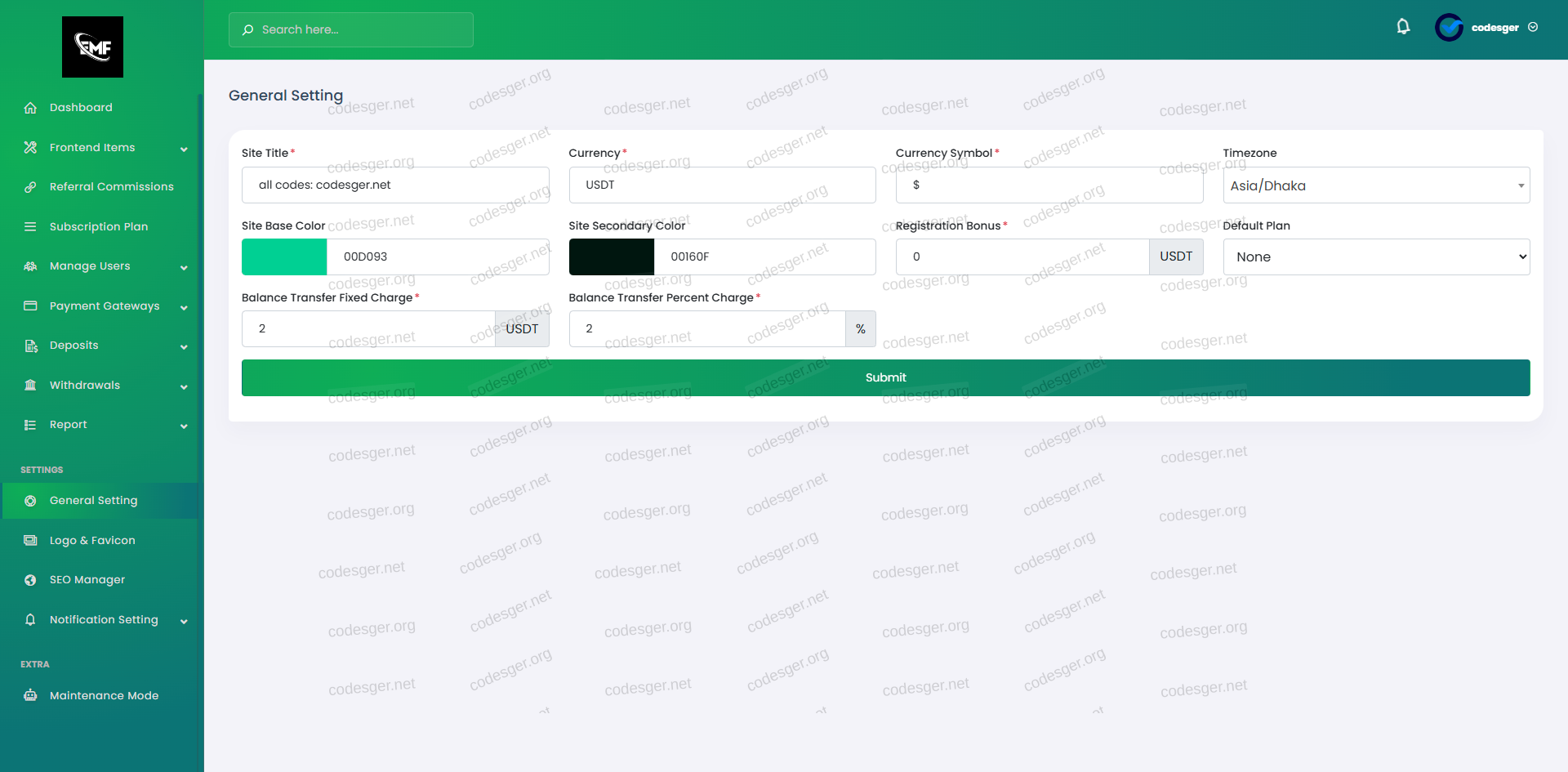Click the Logo & Favicon image icon
The height and width of the screenshot is (772, 1568).
(30, 541)
